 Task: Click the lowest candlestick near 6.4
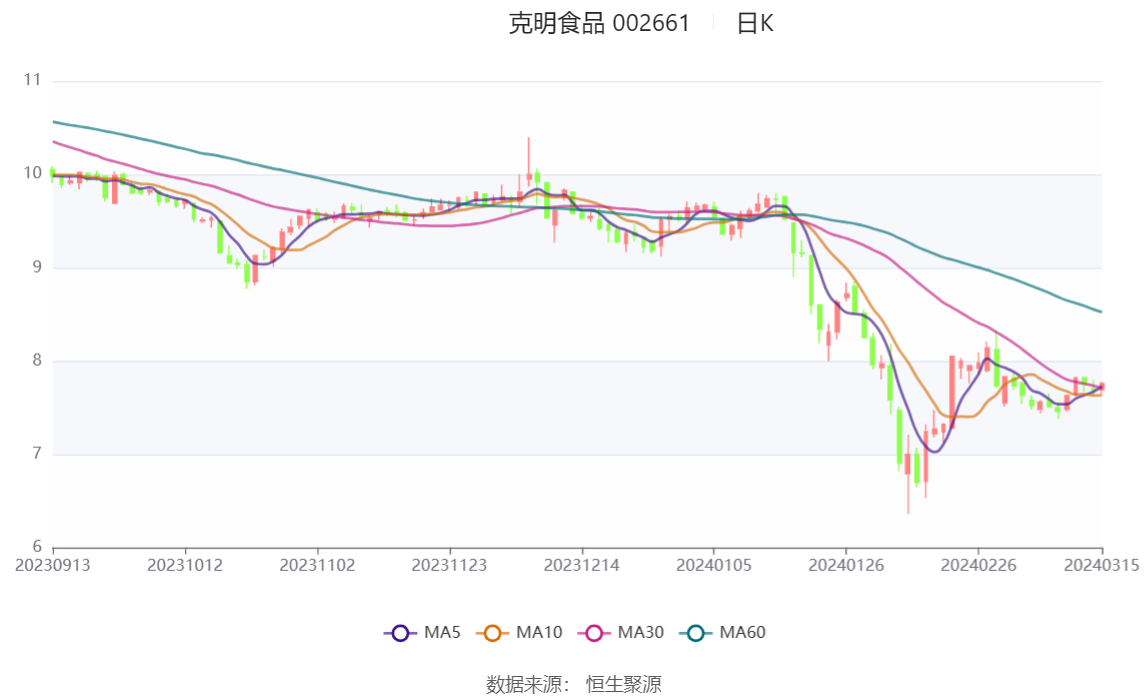(x=908, y=474)
